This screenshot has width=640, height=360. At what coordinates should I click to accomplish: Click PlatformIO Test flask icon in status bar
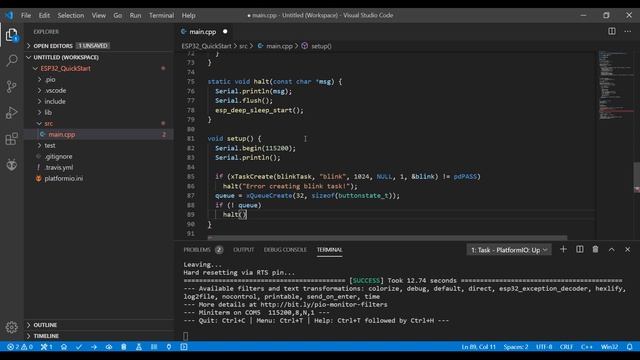coord(139,347)
